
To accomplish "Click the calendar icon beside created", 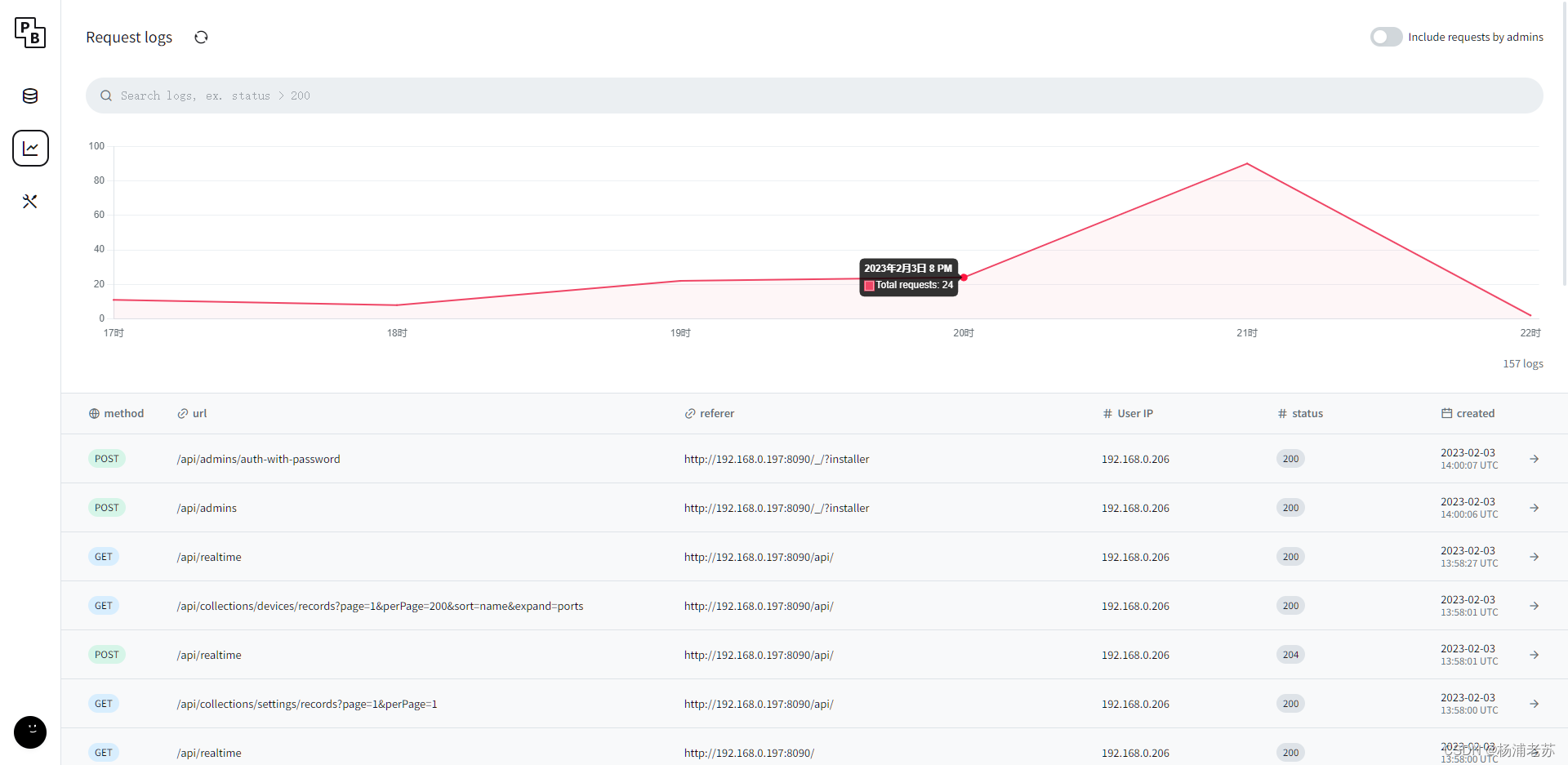I will 1446,413.
